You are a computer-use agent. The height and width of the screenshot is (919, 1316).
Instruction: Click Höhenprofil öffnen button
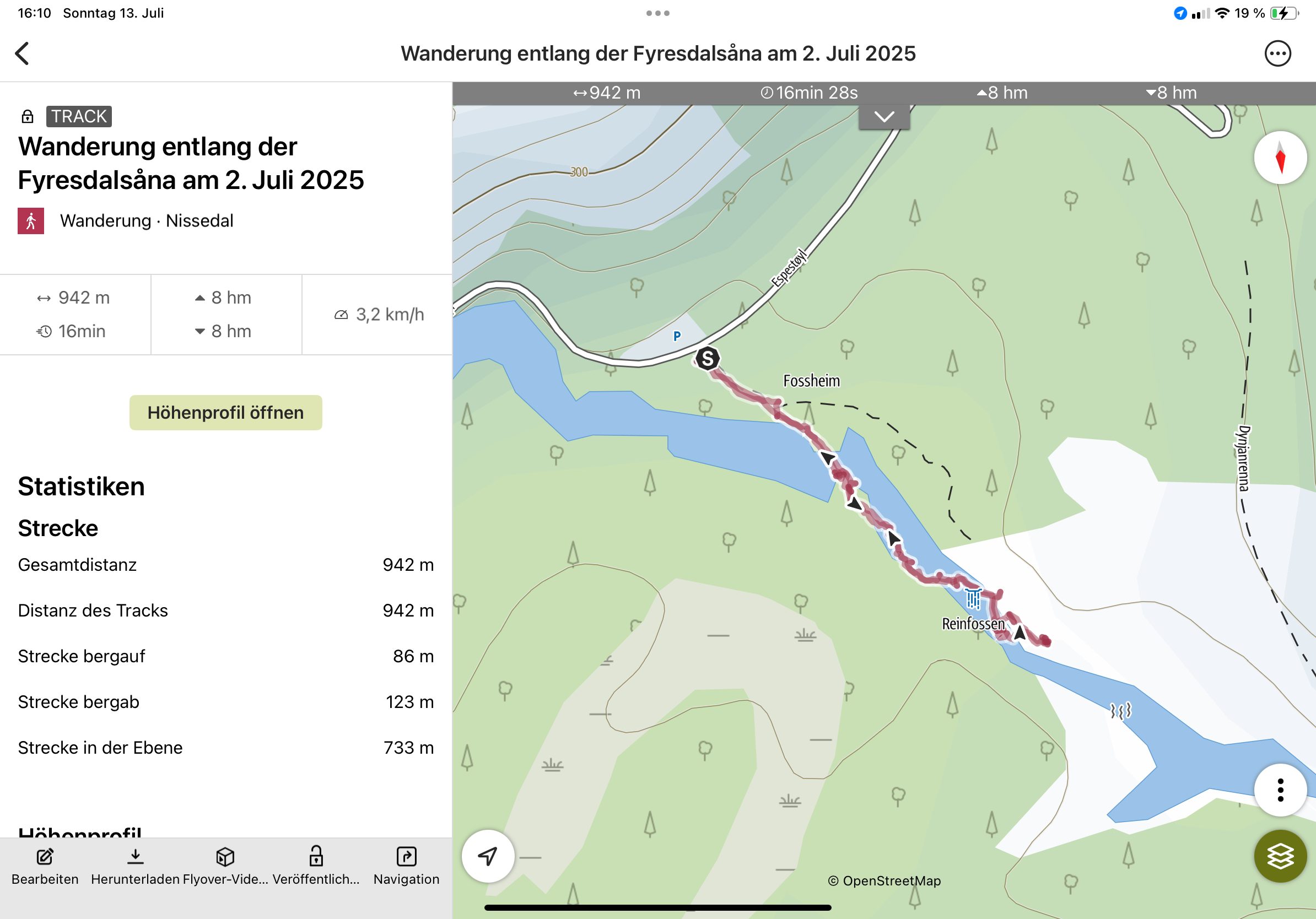(225, 413)
